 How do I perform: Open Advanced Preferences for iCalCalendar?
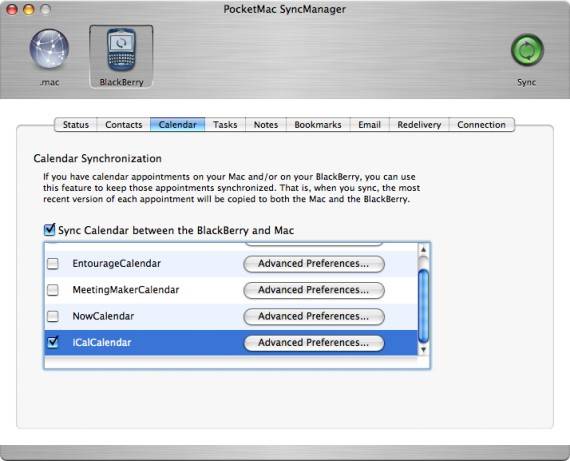click(314, 343)
